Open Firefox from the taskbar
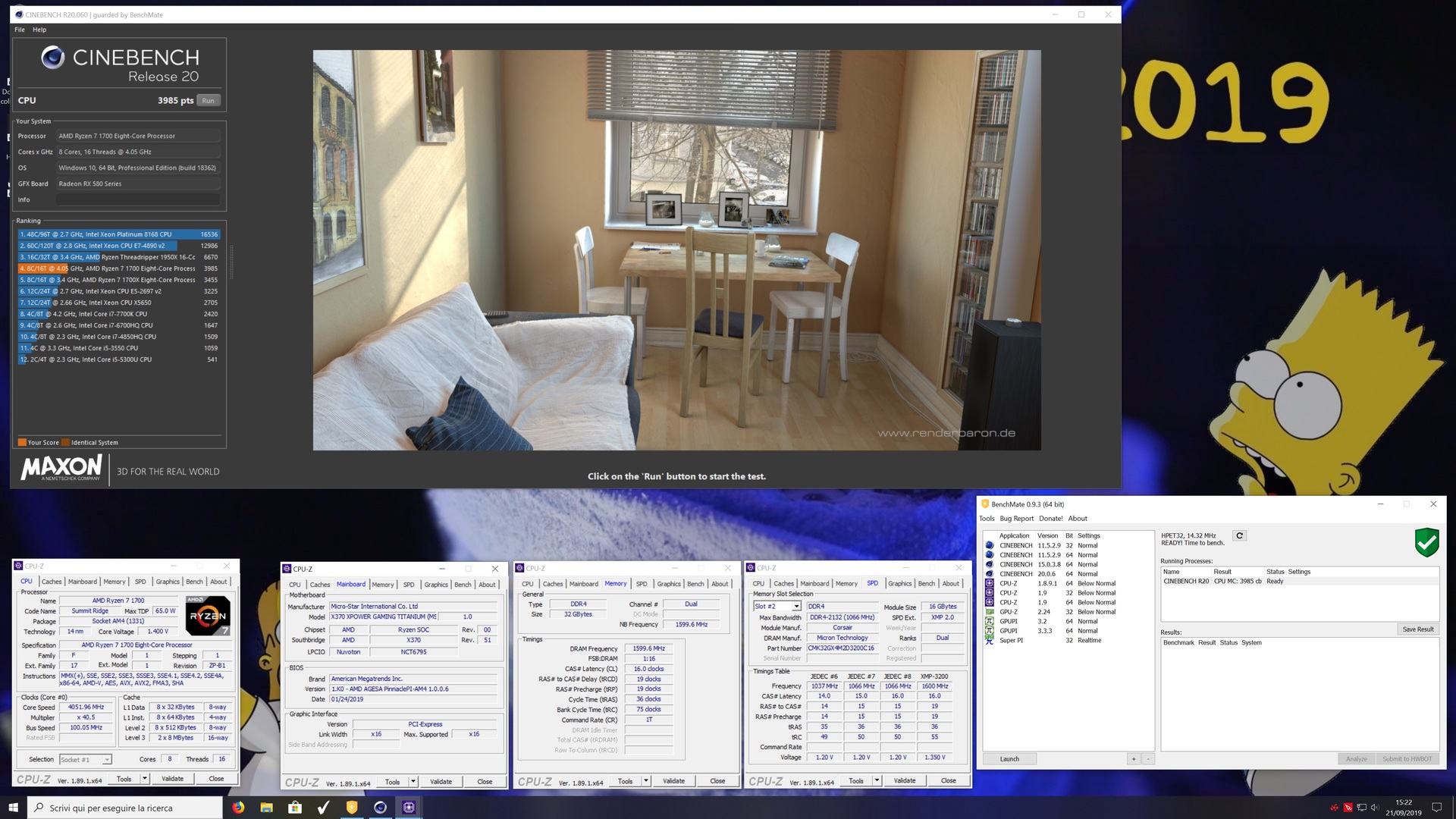The width and height of the screenshot is (1456, 819). coord(238,808)
